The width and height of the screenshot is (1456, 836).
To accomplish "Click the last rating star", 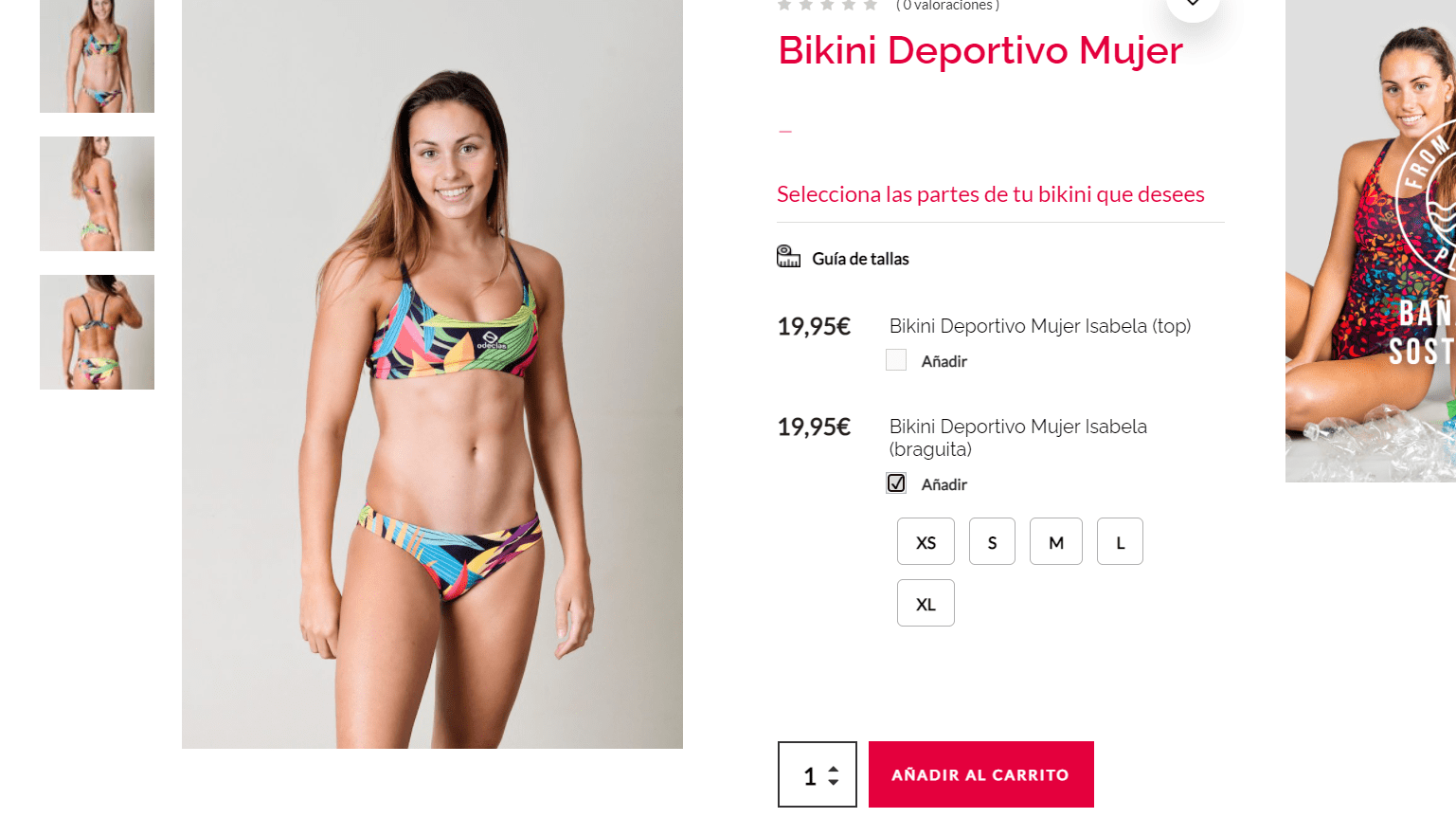I will 871,5.
